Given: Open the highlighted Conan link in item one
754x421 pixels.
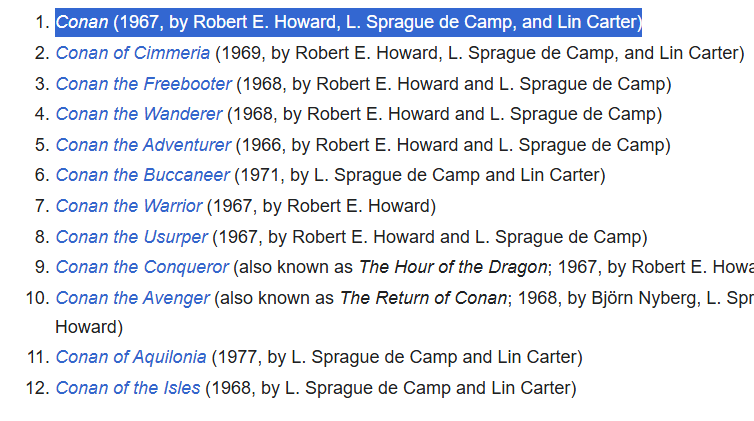Looking at the screenshot, I should point(82,22).
